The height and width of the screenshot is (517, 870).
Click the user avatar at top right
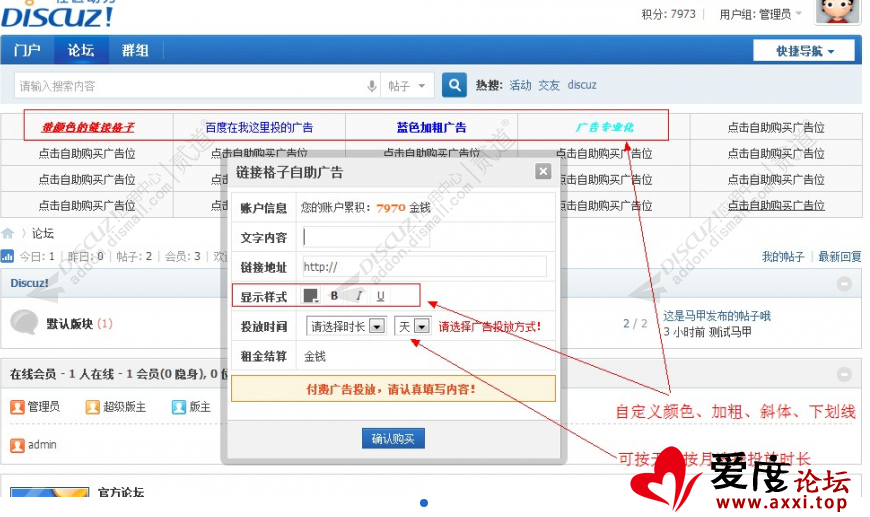pyautogui.click(x=837, y=11)
